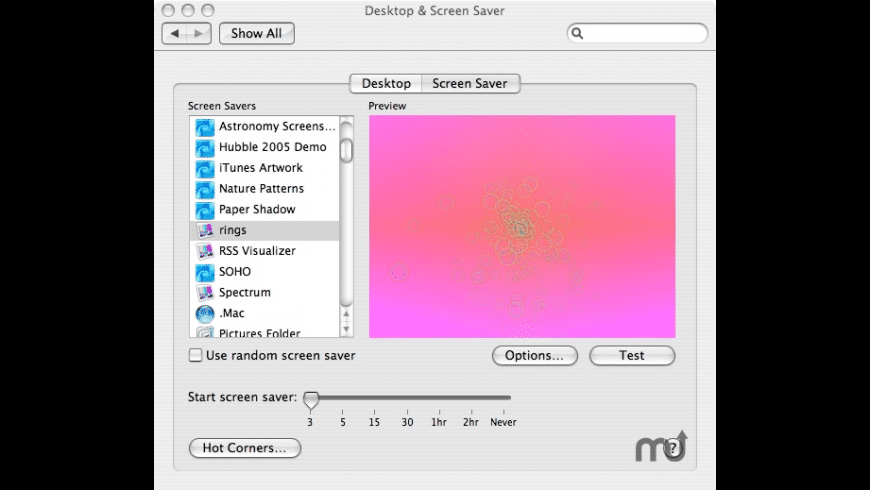Switch to the Desktop tab
Image resolution: width=870 pixels, height=490 pixels.
pos(386,83)
